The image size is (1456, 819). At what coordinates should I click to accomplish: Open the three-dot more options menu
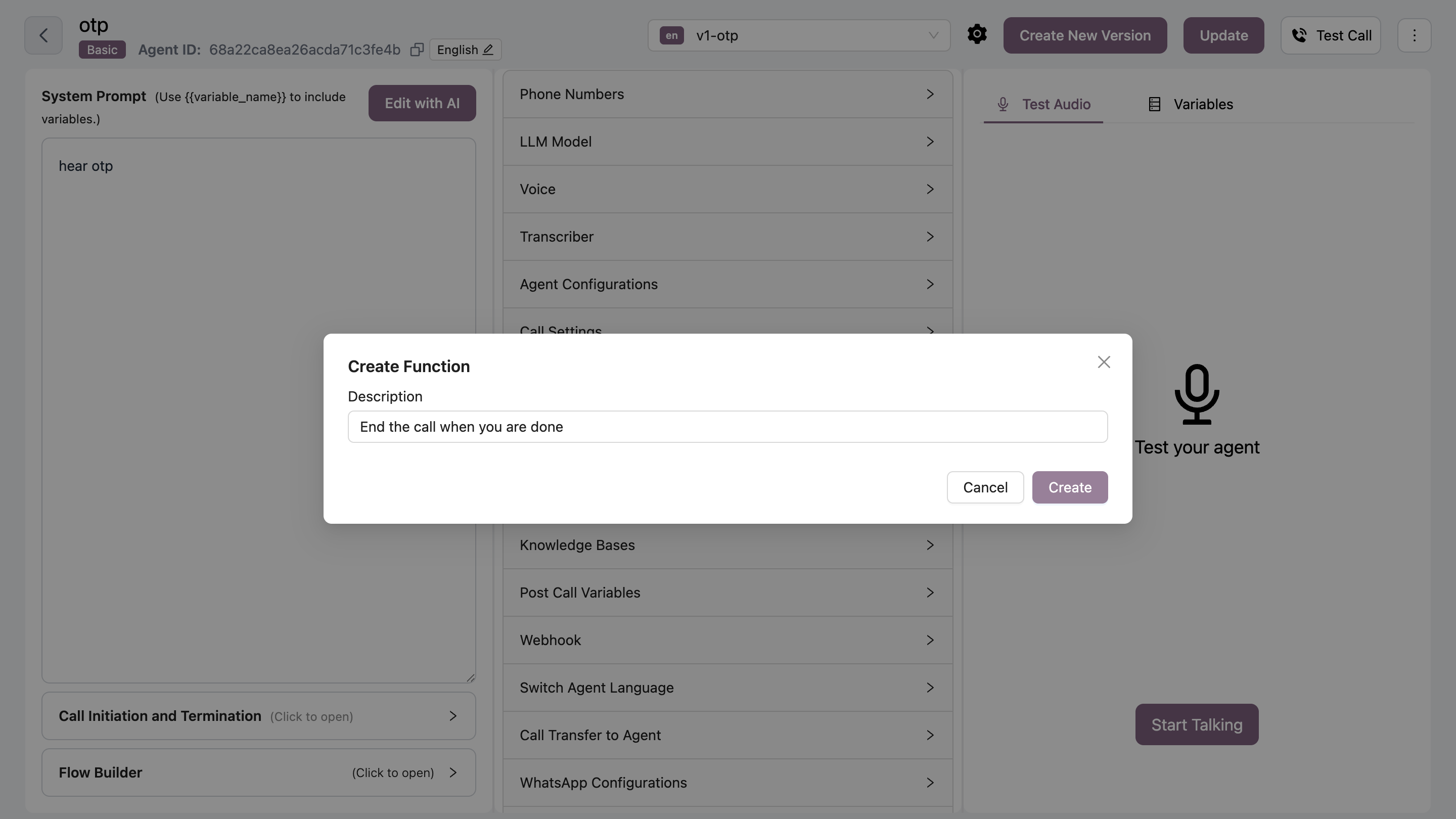[1414, 35]
